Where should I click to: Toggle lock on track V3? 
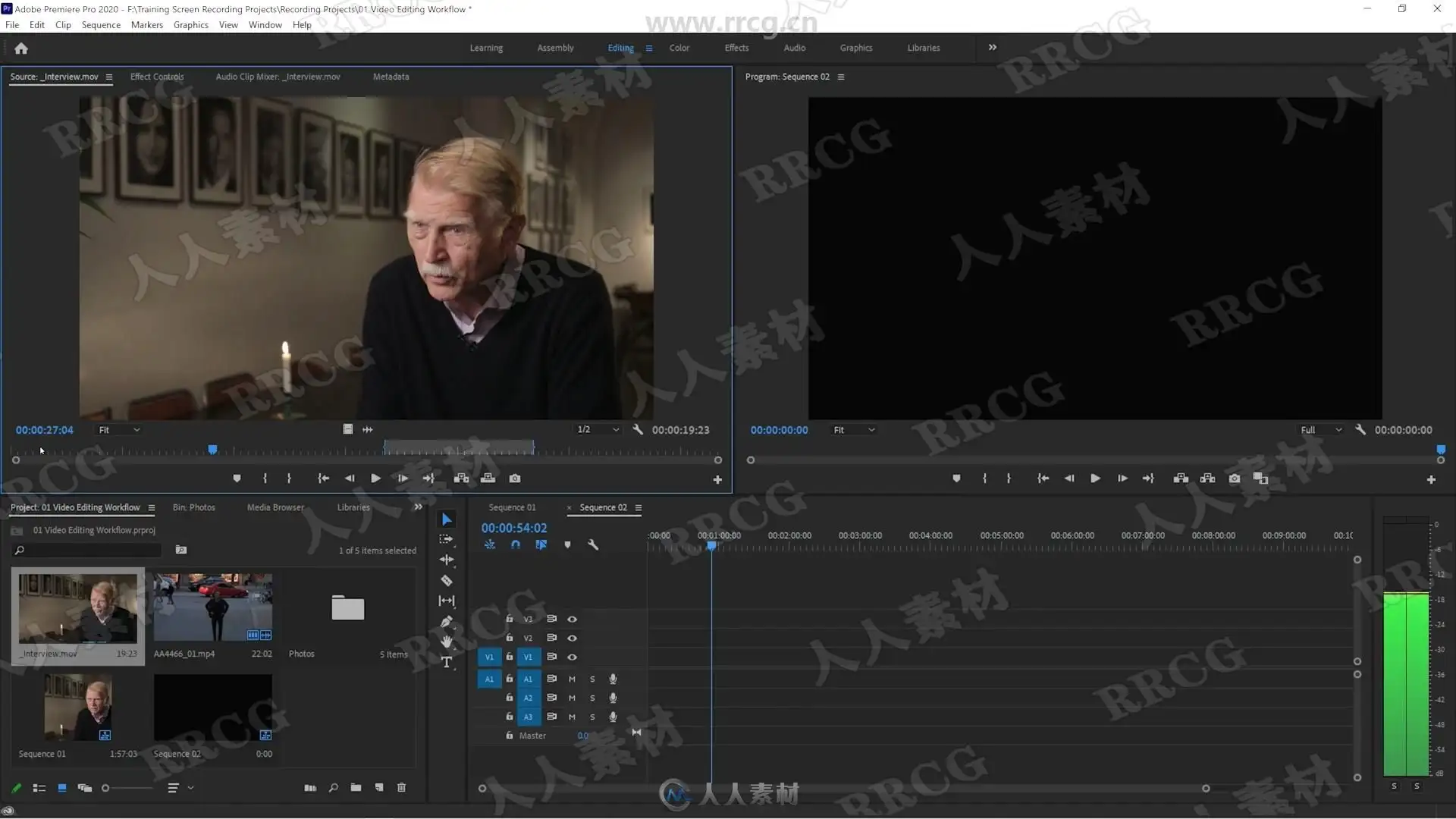point(510,619)
